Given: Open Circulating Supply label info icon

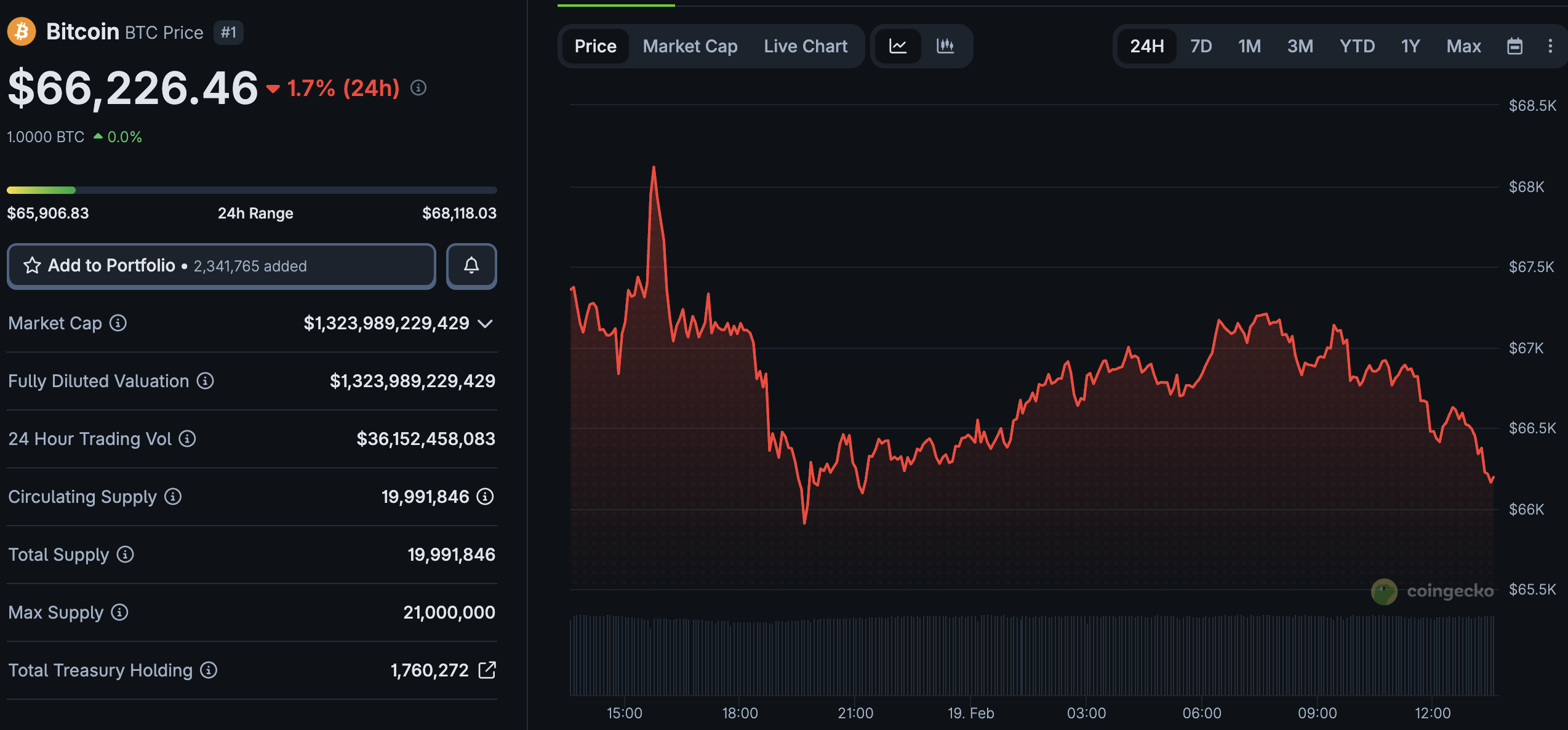Looking at the screenshot, I should pyautogui.click(x=173, y=496).
